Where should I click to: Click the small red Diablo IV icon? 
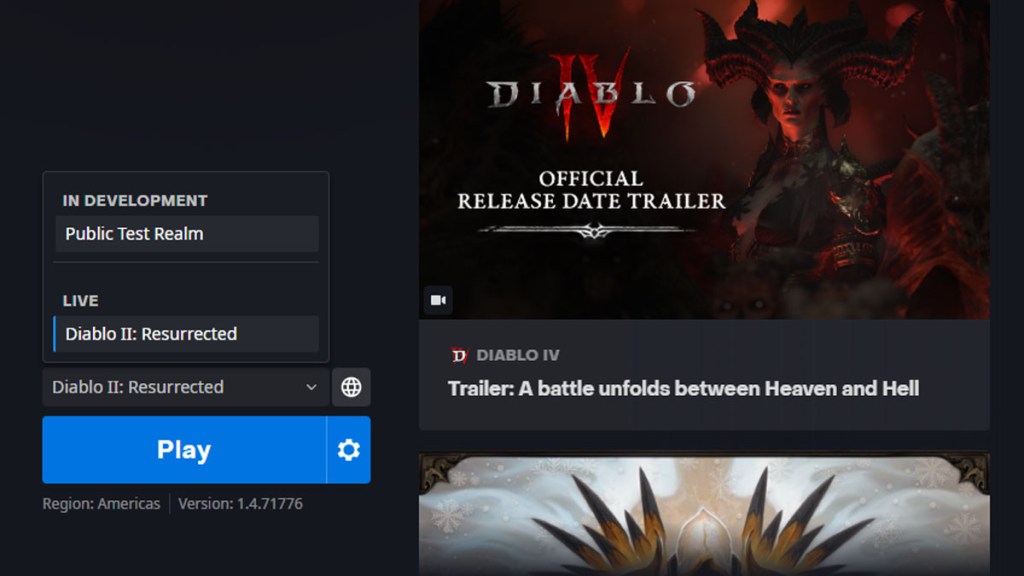click(460, 355)
